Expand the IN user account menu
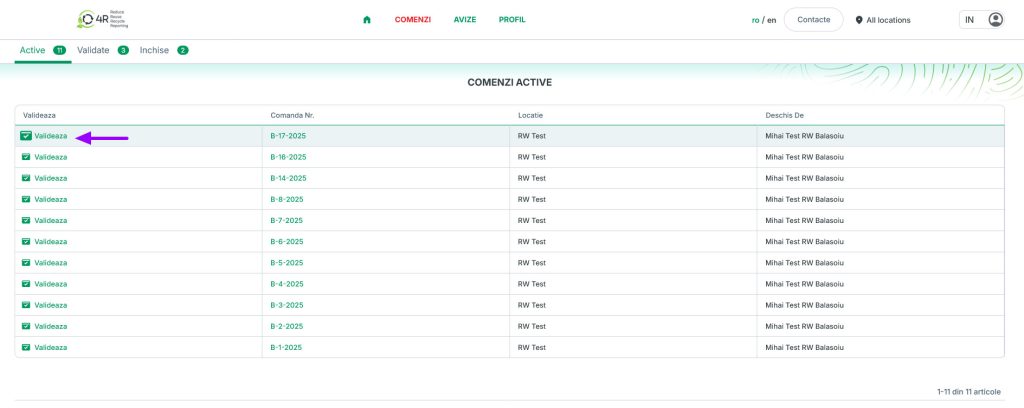Viewport: 1024px width, 408px height. [x=969, y=20]
